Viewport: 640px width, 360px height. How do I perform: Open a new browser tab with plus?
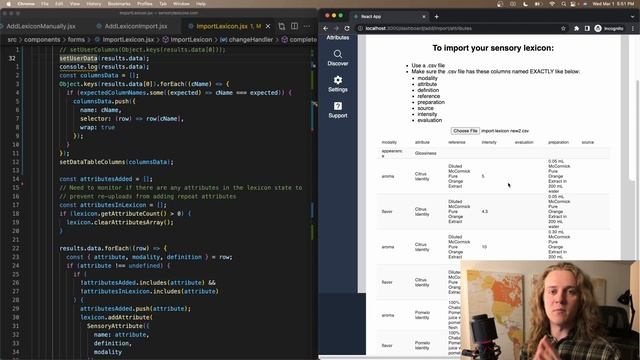[436, 17]
